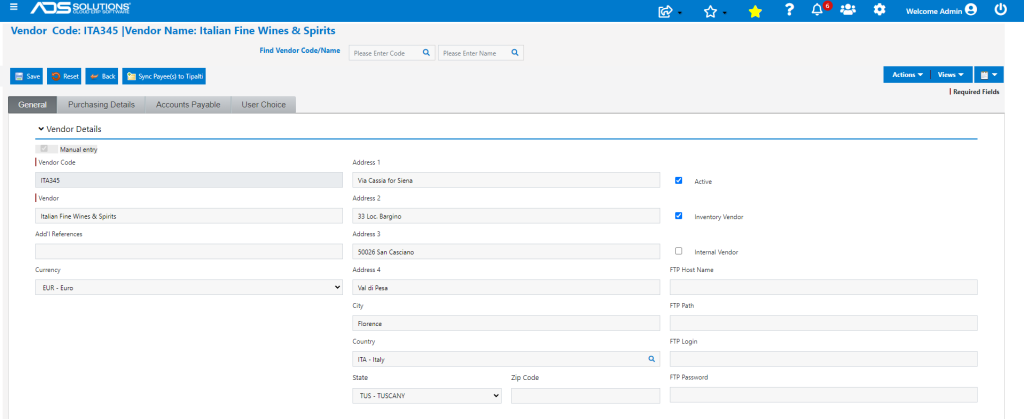Screen dimensions: 1024x419
Task: Click the Address 1 field
Action: [506, 180]
